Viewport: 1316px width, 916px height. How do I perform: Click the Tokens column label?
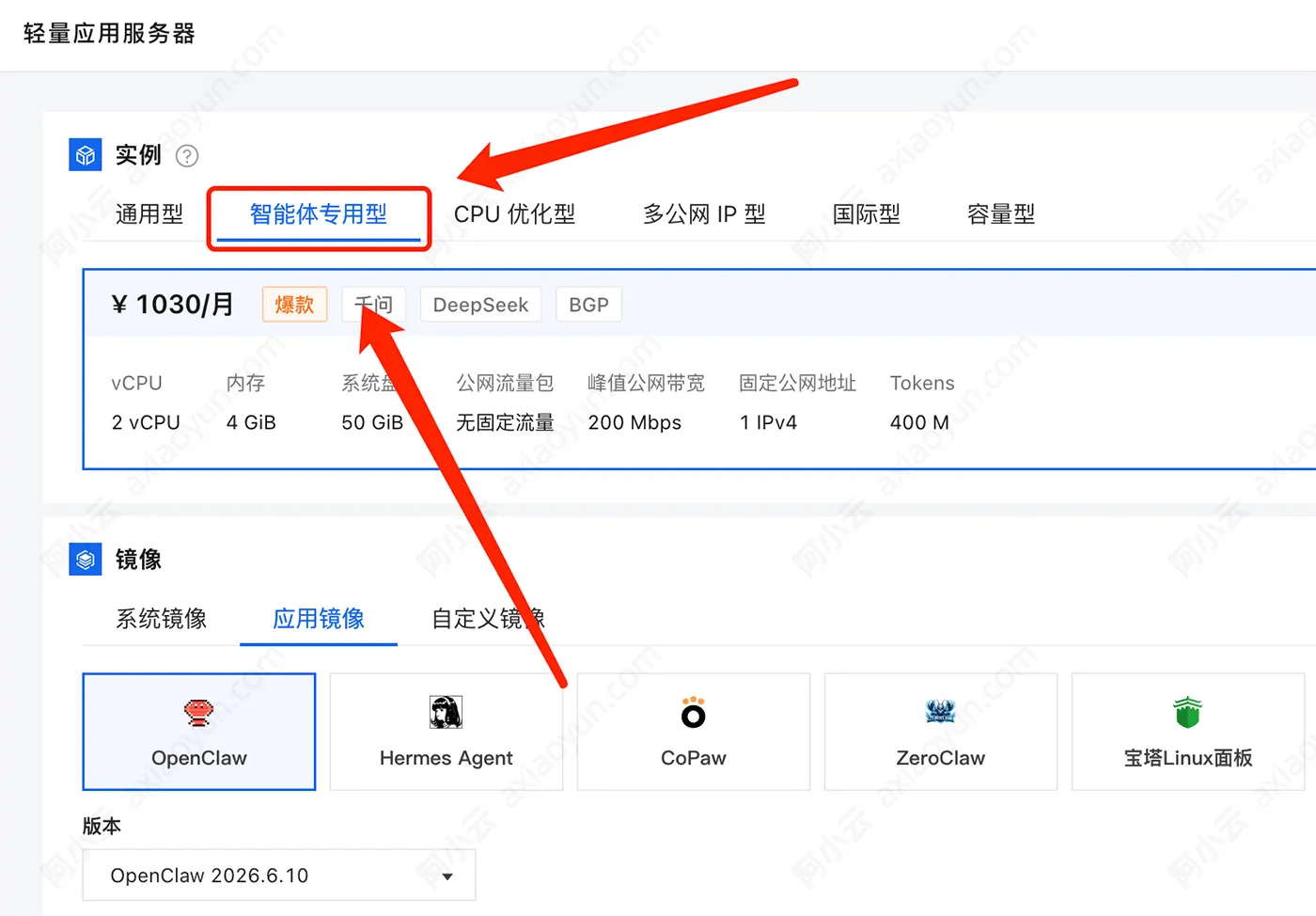pos(922,383)
